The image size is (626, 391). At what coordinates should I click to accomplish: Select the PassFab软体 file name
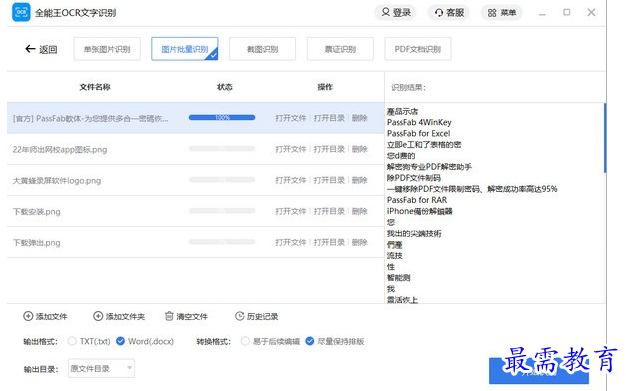tap(90, 119)
